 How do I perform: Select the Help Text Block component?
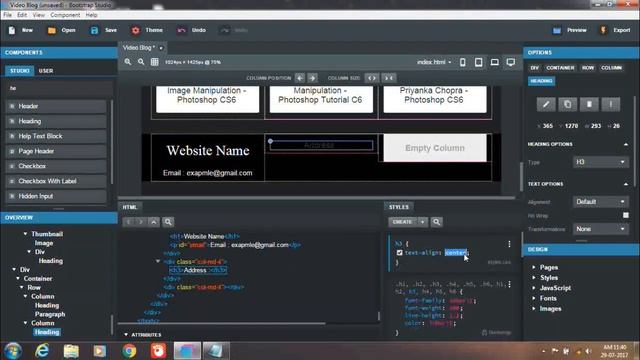tap(56, 136)
